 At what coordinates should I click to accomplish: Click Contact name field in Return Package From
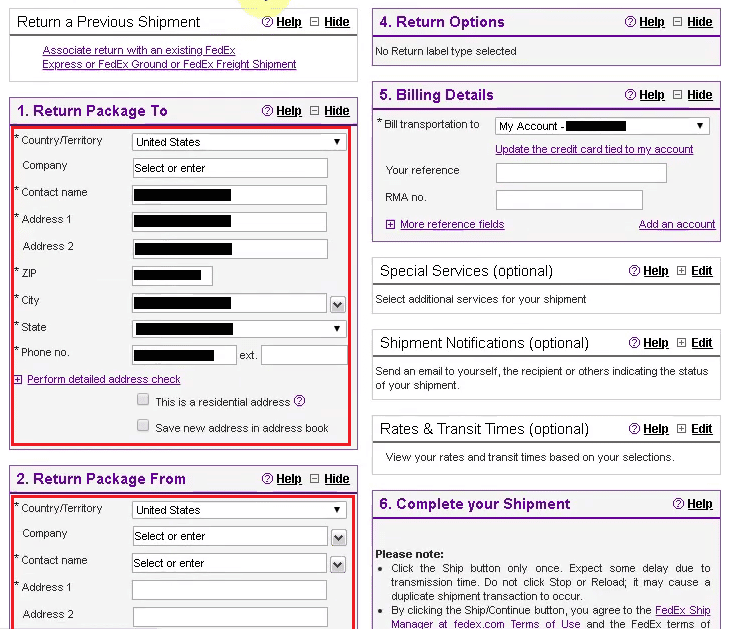(x=230, y=563)
